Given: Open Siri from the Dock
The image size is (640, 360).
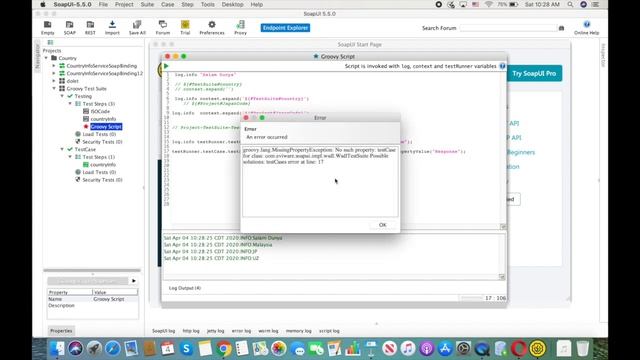Looking at the screenshot, I should pos(76,349).
